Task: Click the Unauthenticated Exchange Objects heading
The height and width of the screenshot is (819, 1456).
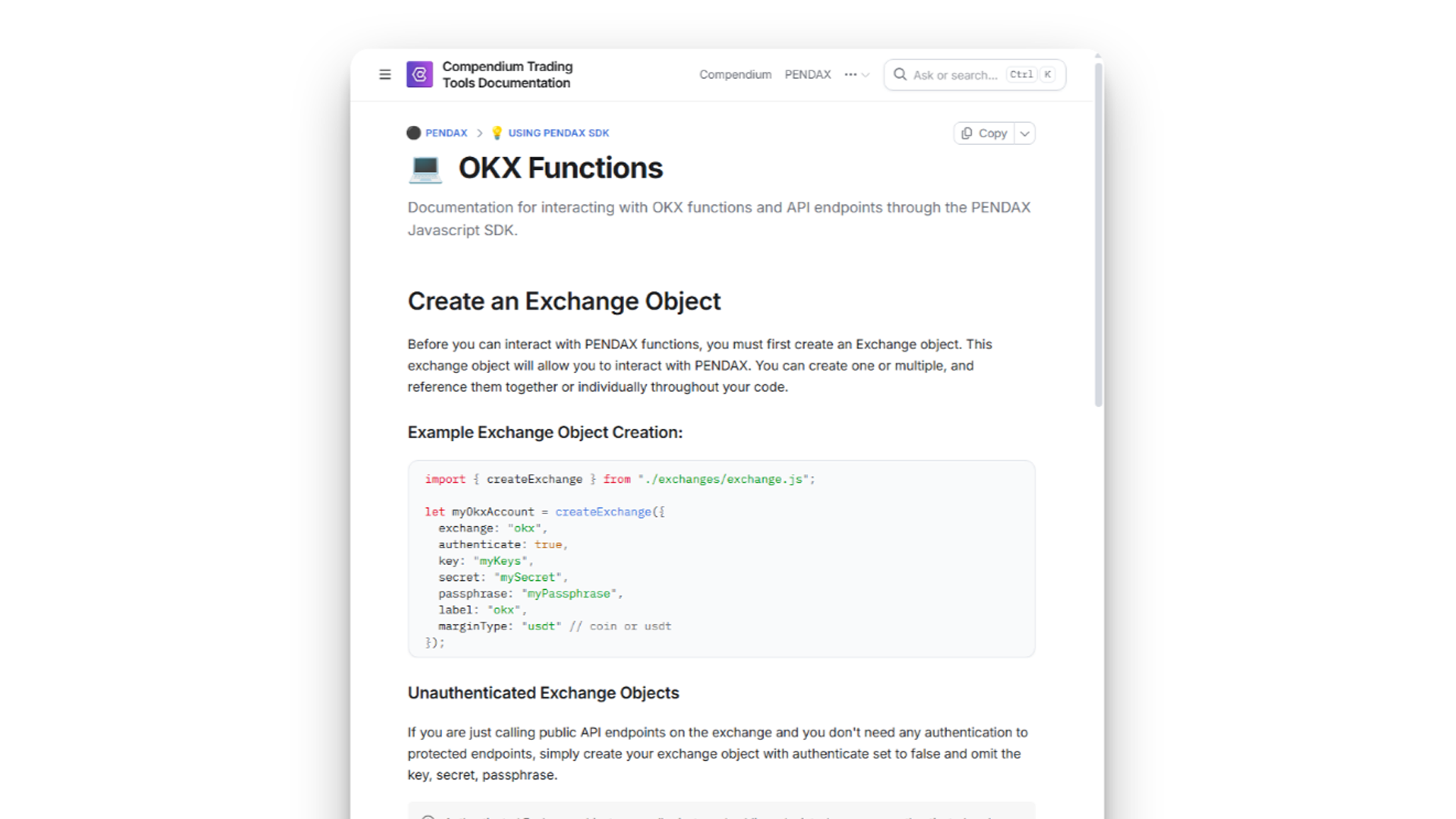Action: (x=543, y=692)
